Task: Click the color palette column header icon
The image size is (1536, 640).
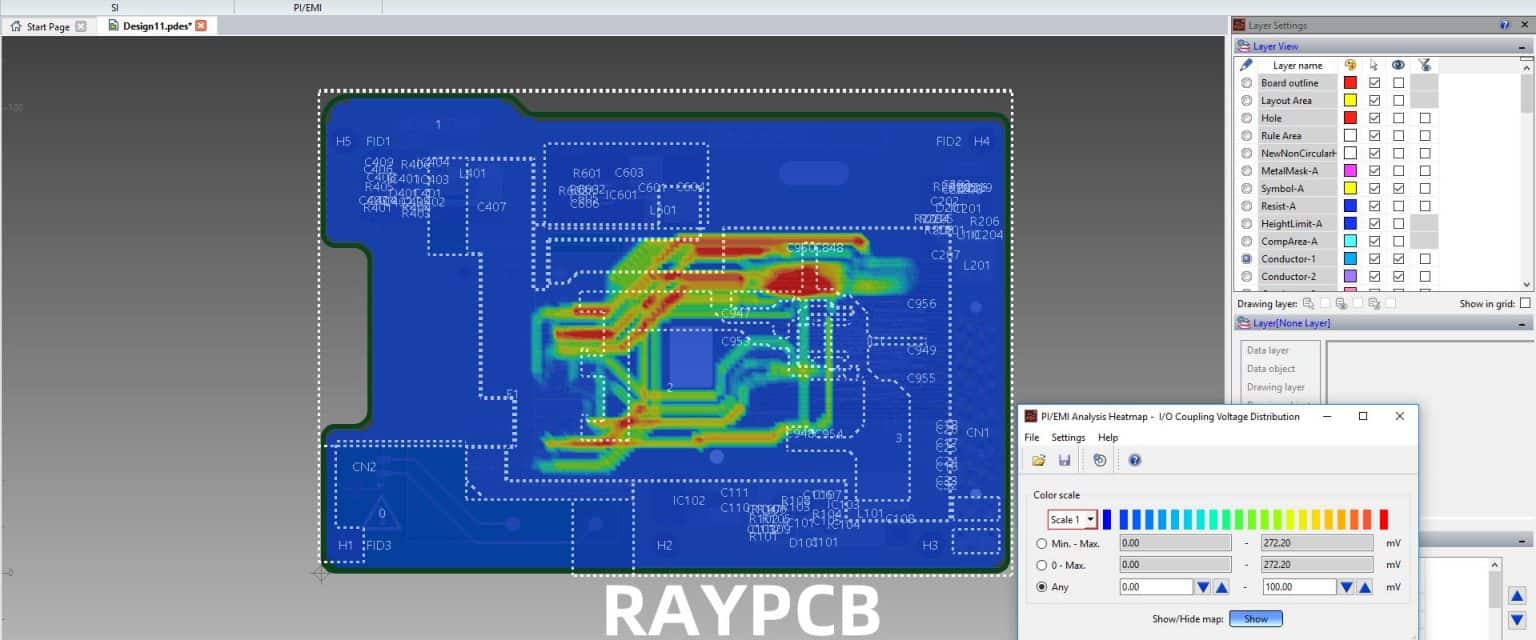Action: pyautogui.click(x=1349, y=64)
